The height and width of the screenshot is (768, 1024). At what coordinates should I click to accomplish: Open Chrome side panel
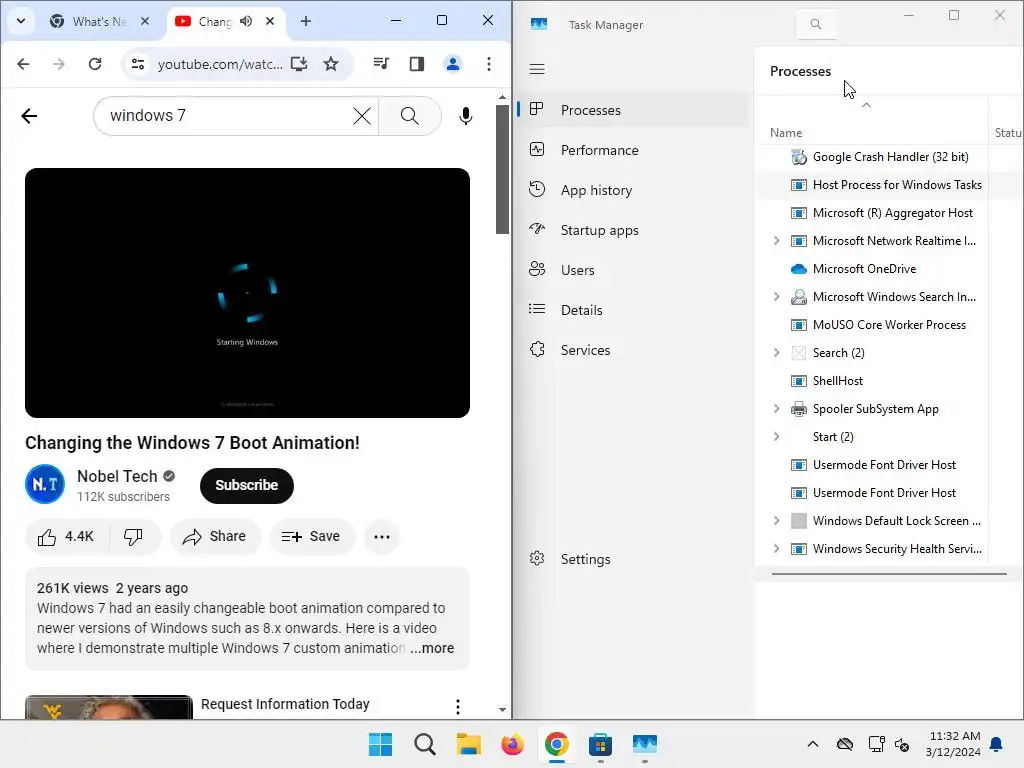point(417,64)
